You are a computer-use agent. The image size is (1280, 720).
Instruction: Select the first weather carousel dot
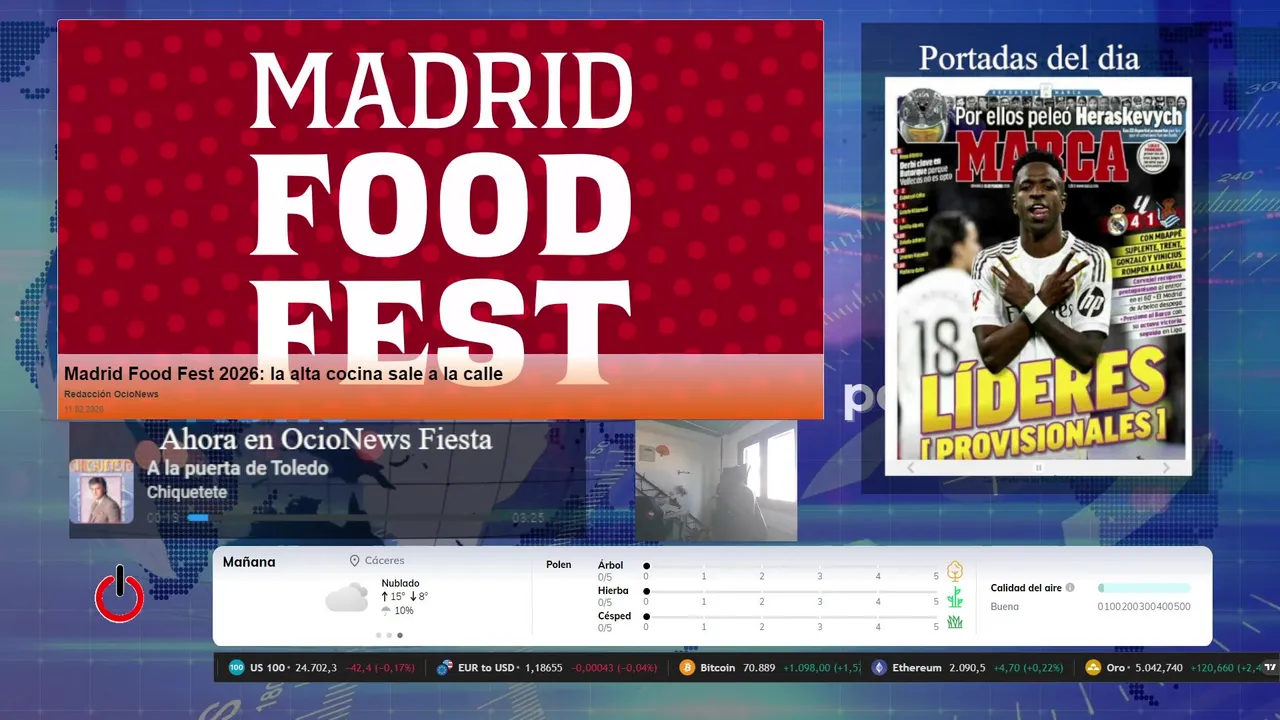[x=378, y=635]
